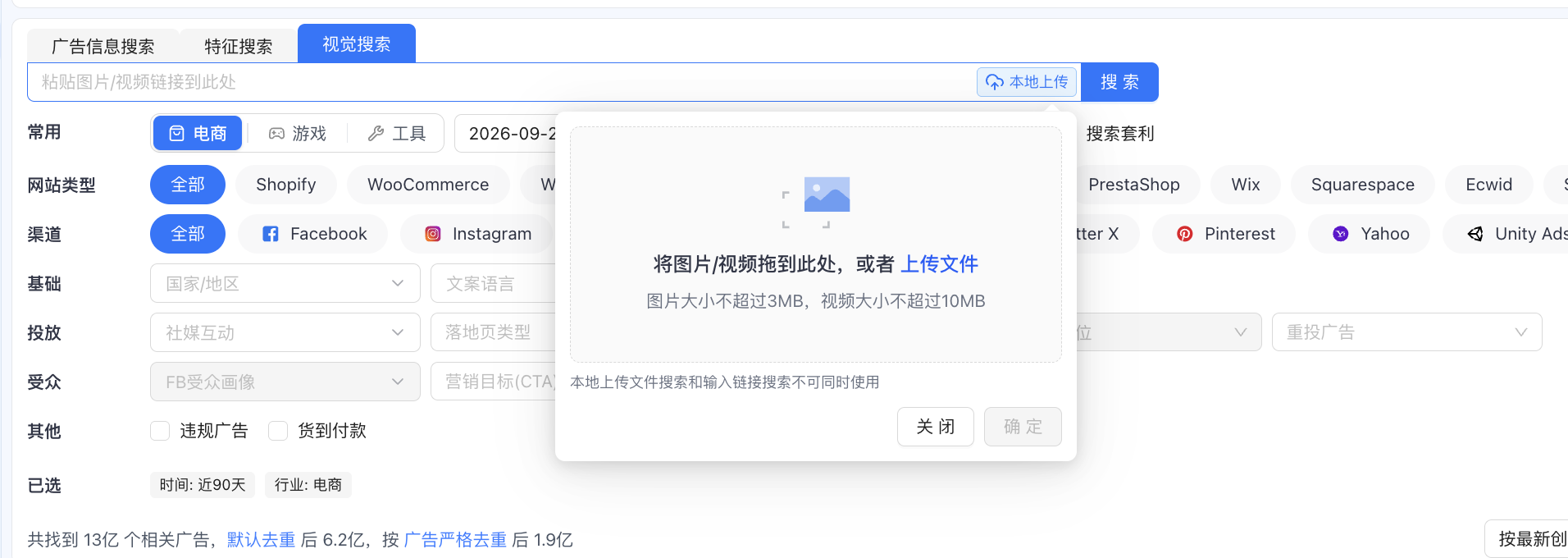Open the 国家/地区 dropdown

pyautogui.click(x=285, y=283)
